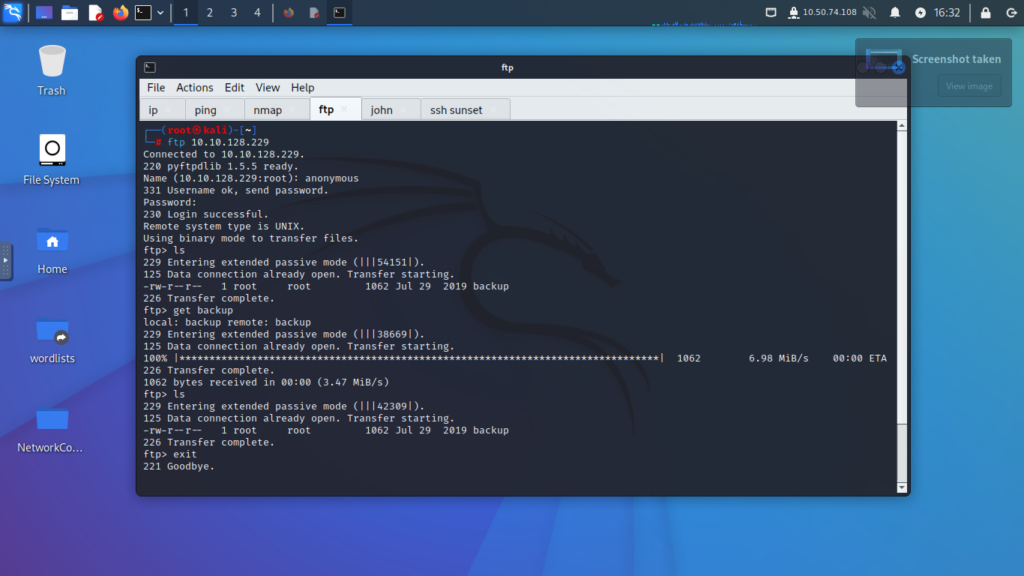1024x576 pixels.
Task: Open the file manager panel launcher
Action: point(69,13)
